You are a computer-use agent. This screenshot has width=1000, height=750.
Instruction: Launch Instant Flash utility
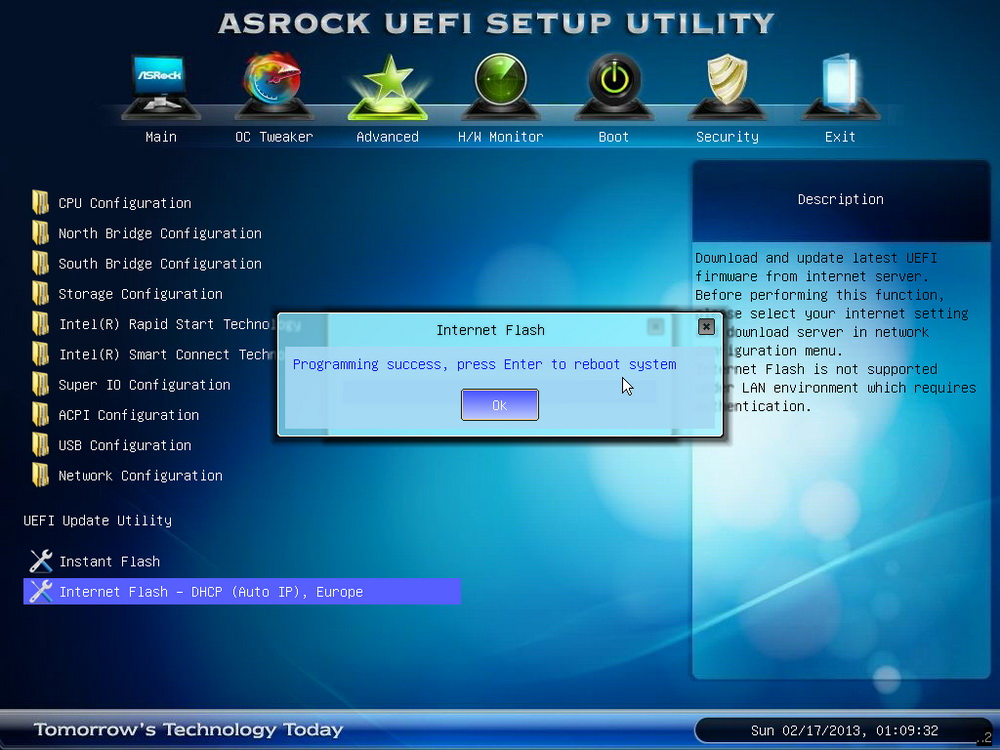110,561
